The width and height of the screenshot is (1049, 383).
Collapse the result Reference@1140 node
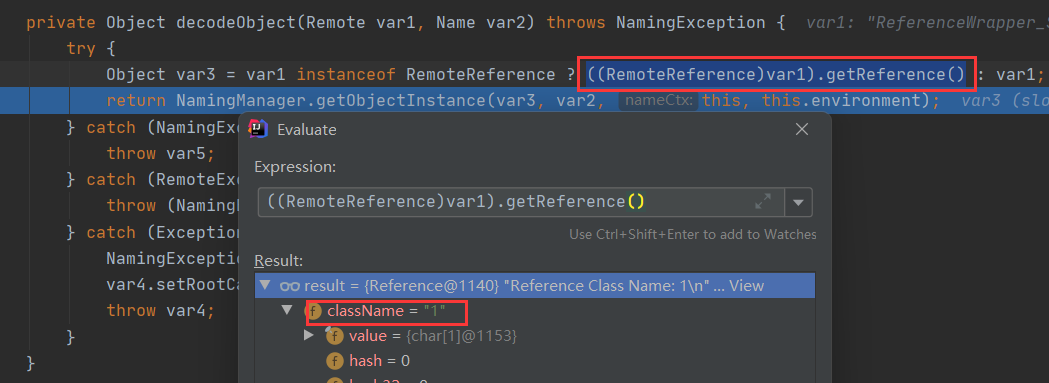coord(265,285)
